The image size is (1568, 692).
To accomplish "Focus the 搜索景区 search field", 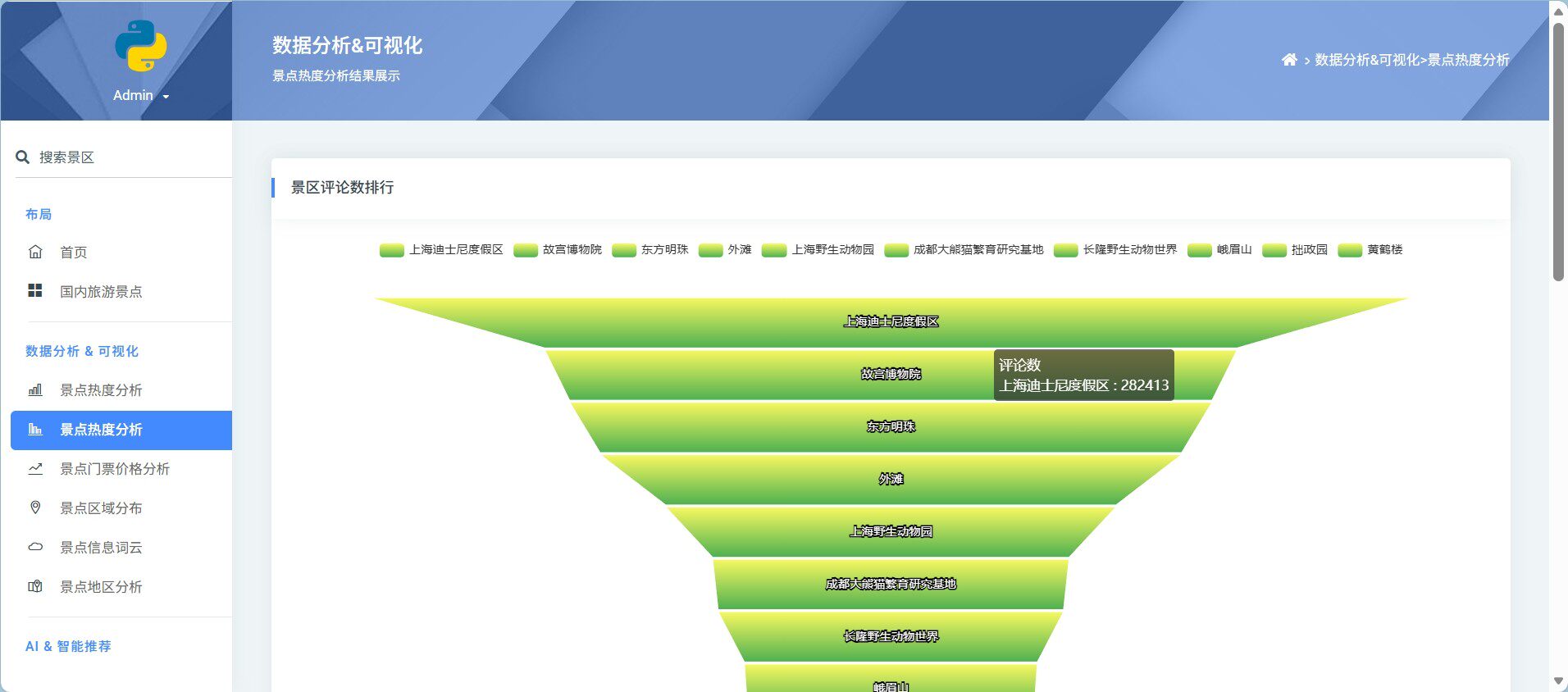I will [123, 157].
